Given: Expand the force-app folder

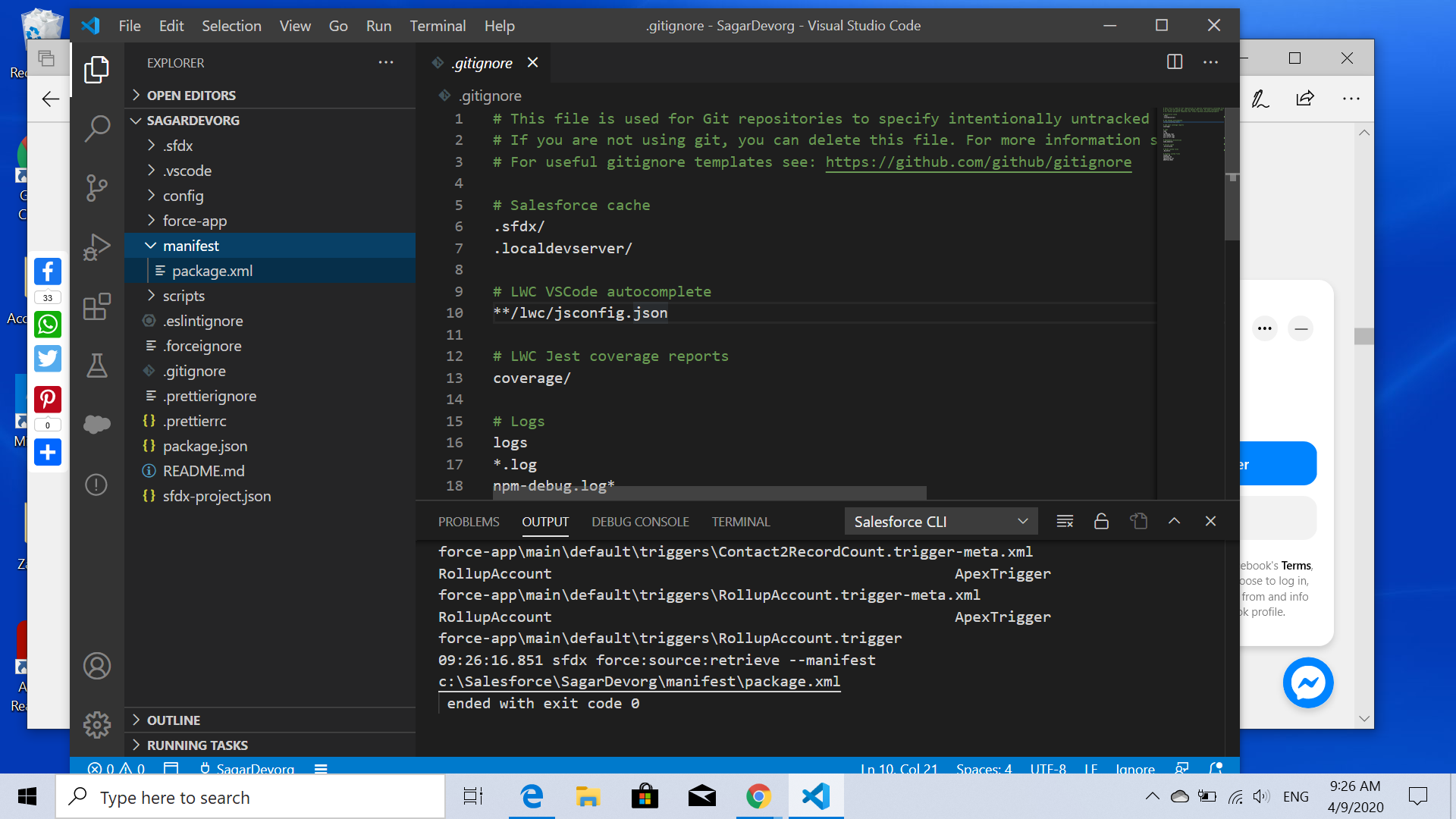Looking at the screenshot, I should [270, 221].
